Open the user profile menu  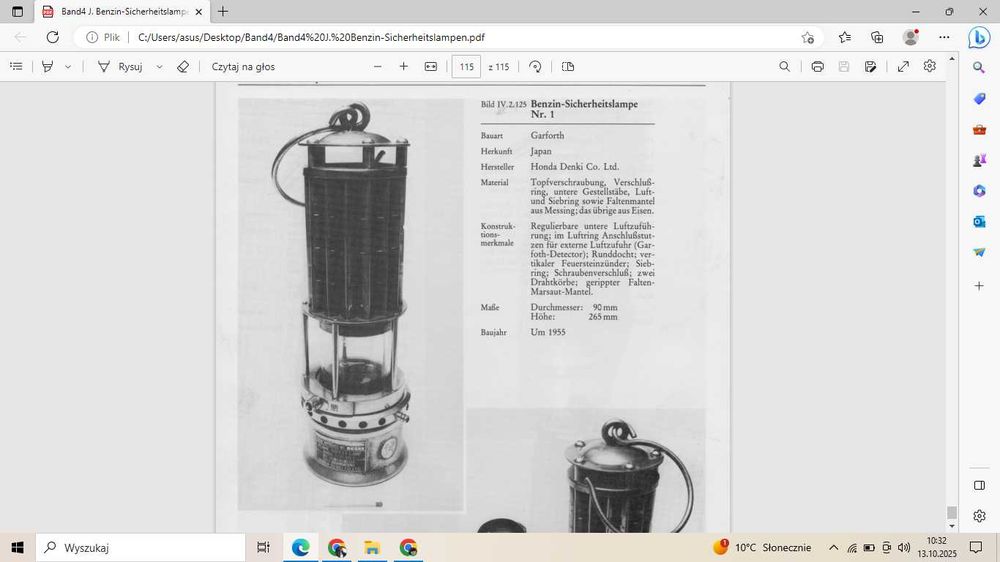point(911,37)
